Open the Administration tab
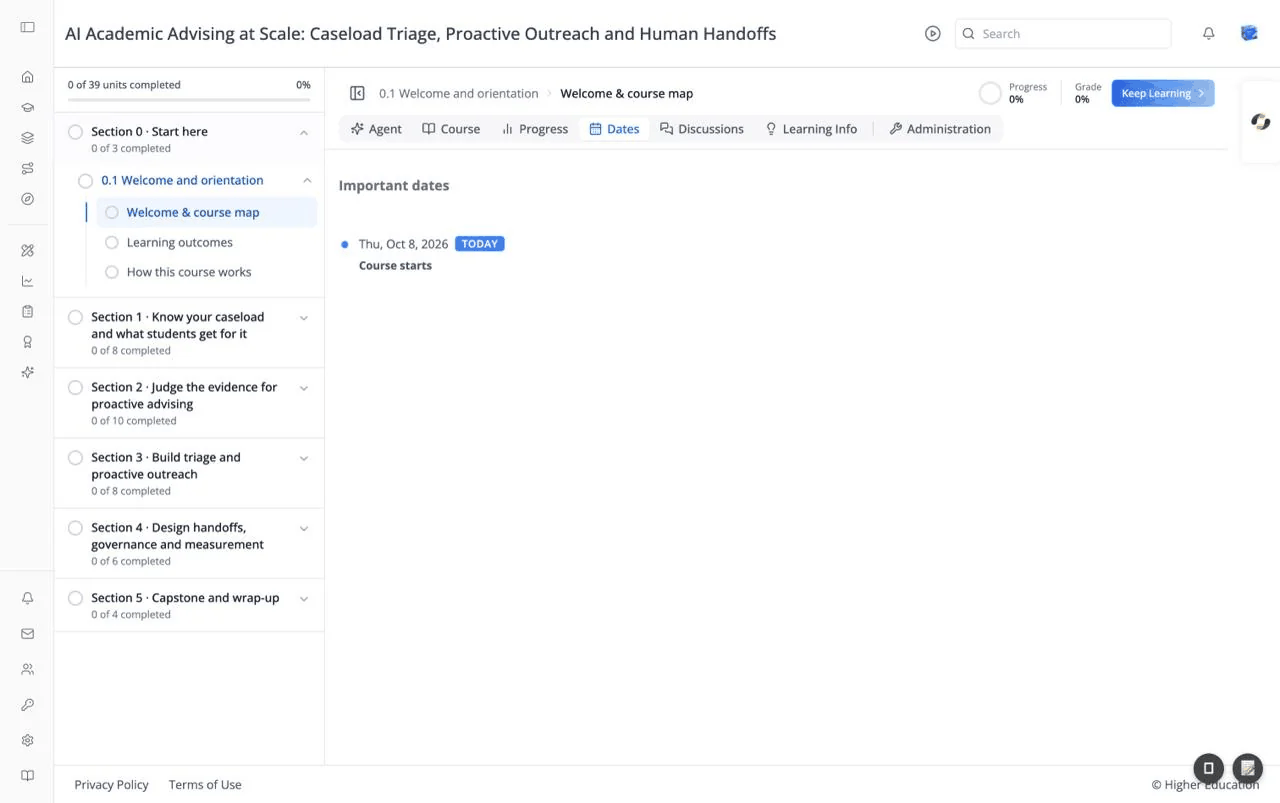Screen dimensions: 1280x803 click(939, 129)
